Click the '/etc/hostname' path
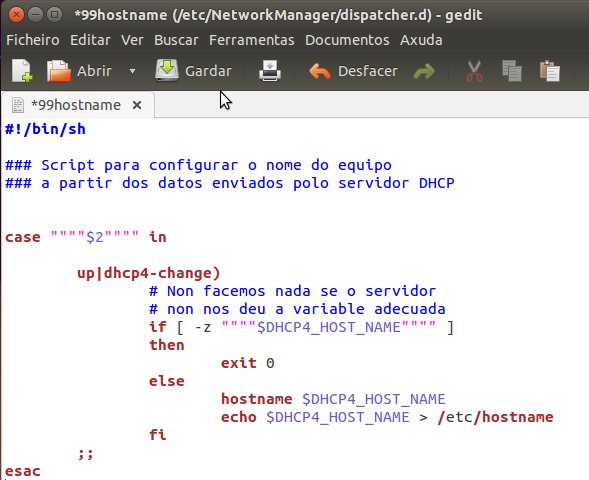 click(x=495, y=417)
